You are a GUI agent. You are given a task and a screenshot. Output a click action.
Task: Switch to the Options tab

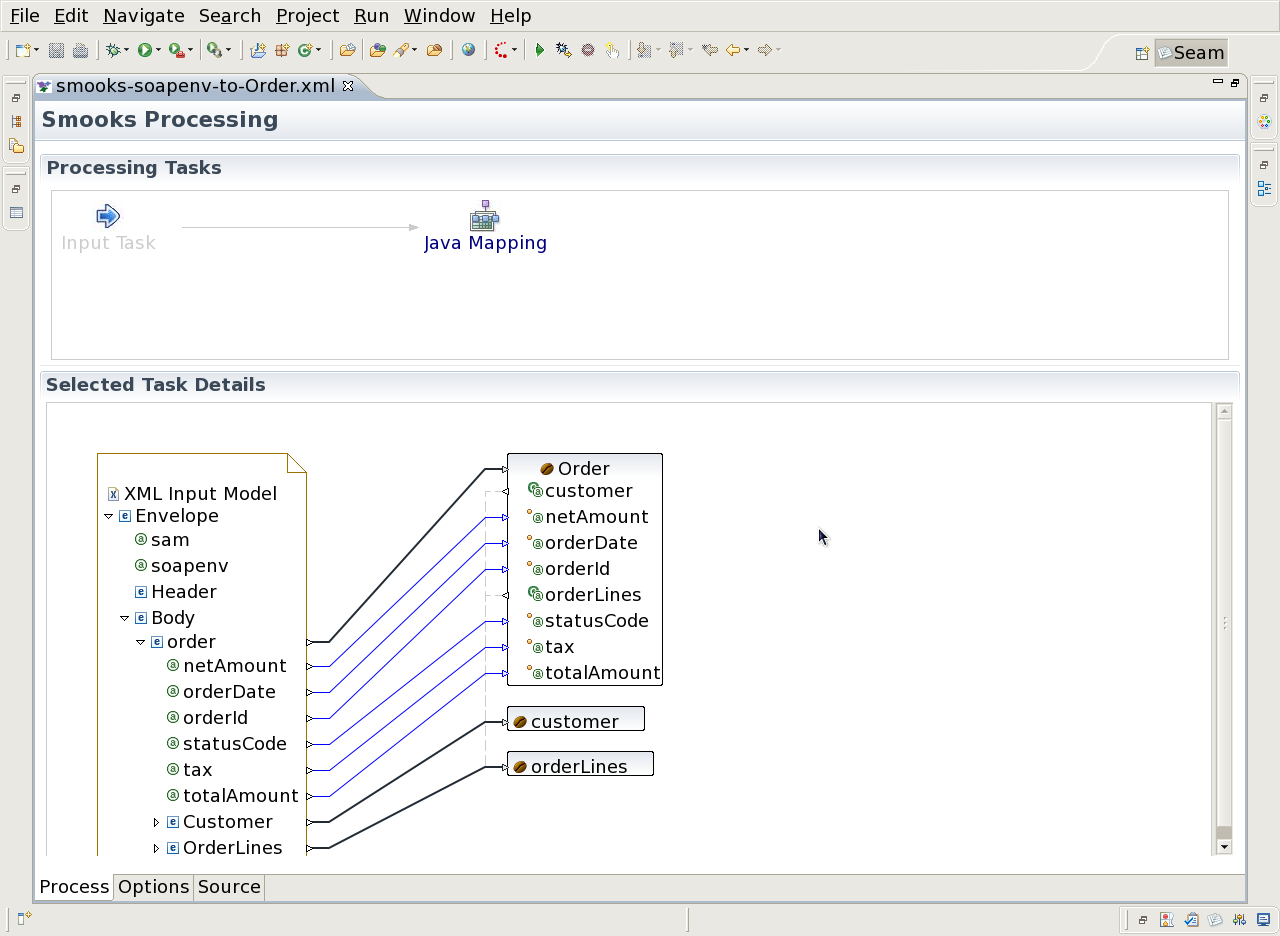point(153,887)
